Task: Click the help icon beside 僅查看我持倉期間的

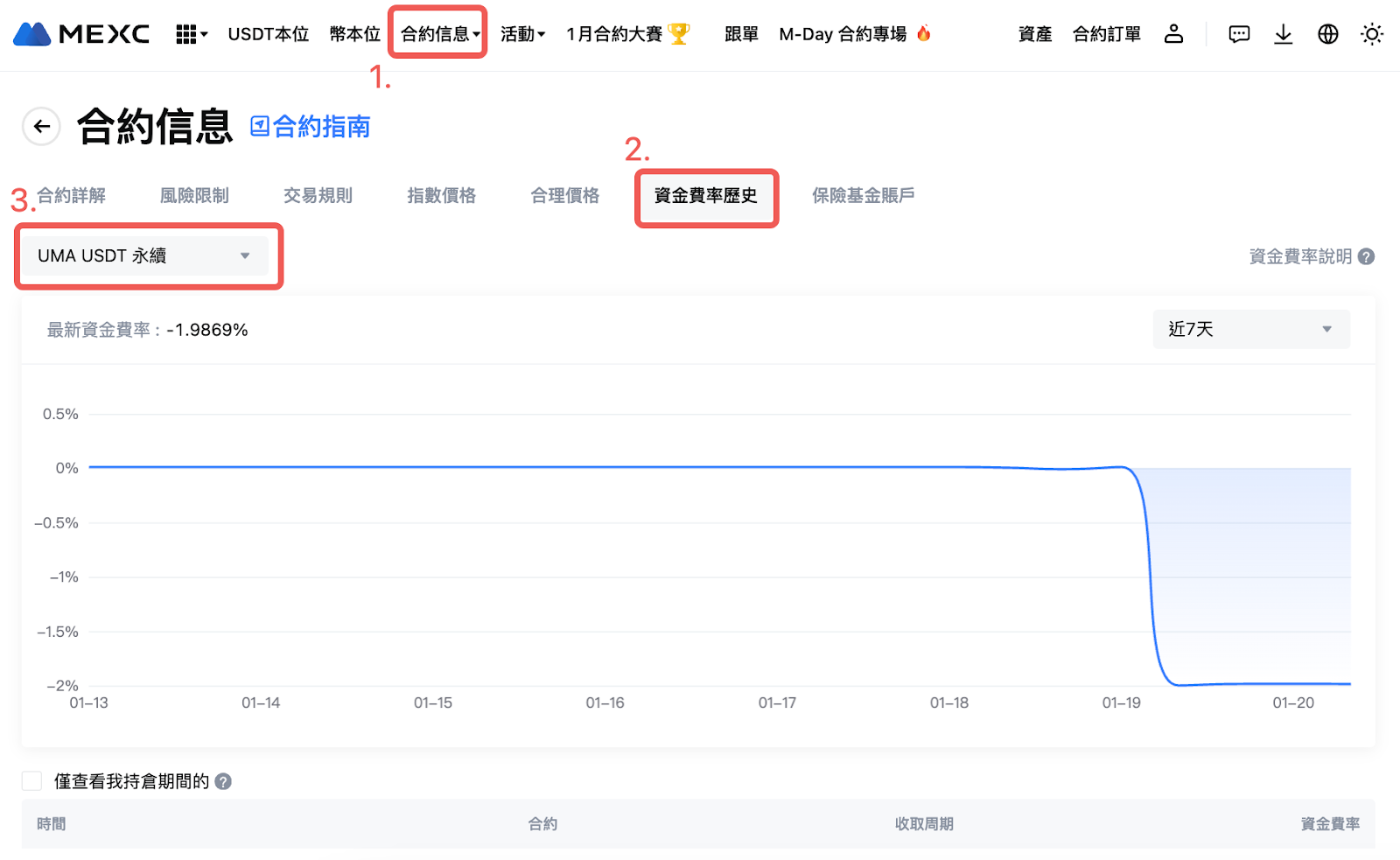Action: pos(223,781)
